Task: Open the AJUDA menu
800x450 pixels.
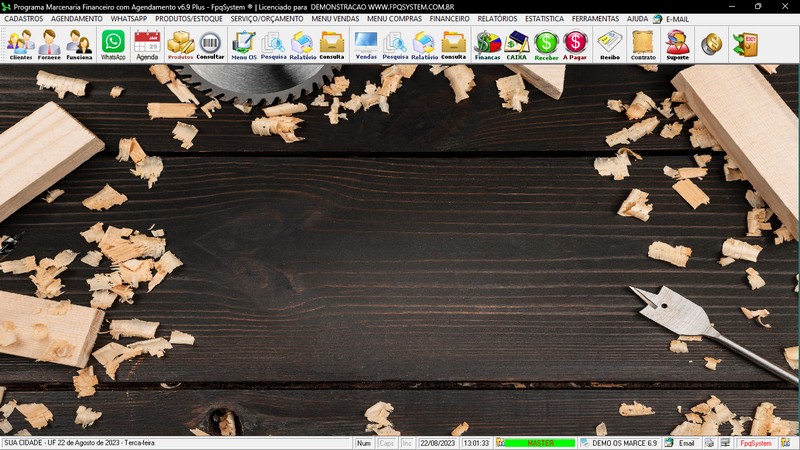Action: coord(637,19)
